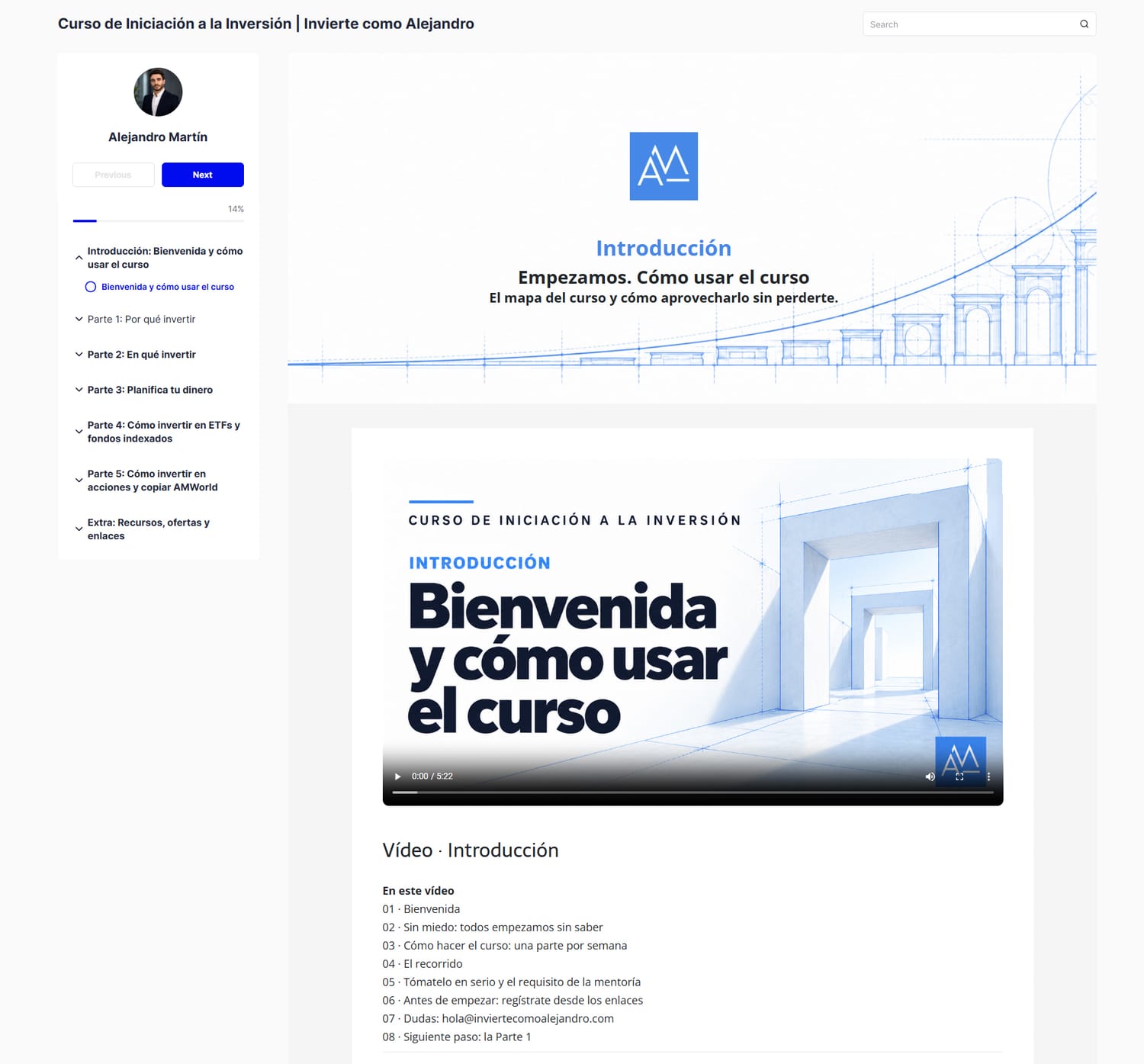Open Parte 1: Por qué invertir
The image size is (1144, 1064).
141,320
